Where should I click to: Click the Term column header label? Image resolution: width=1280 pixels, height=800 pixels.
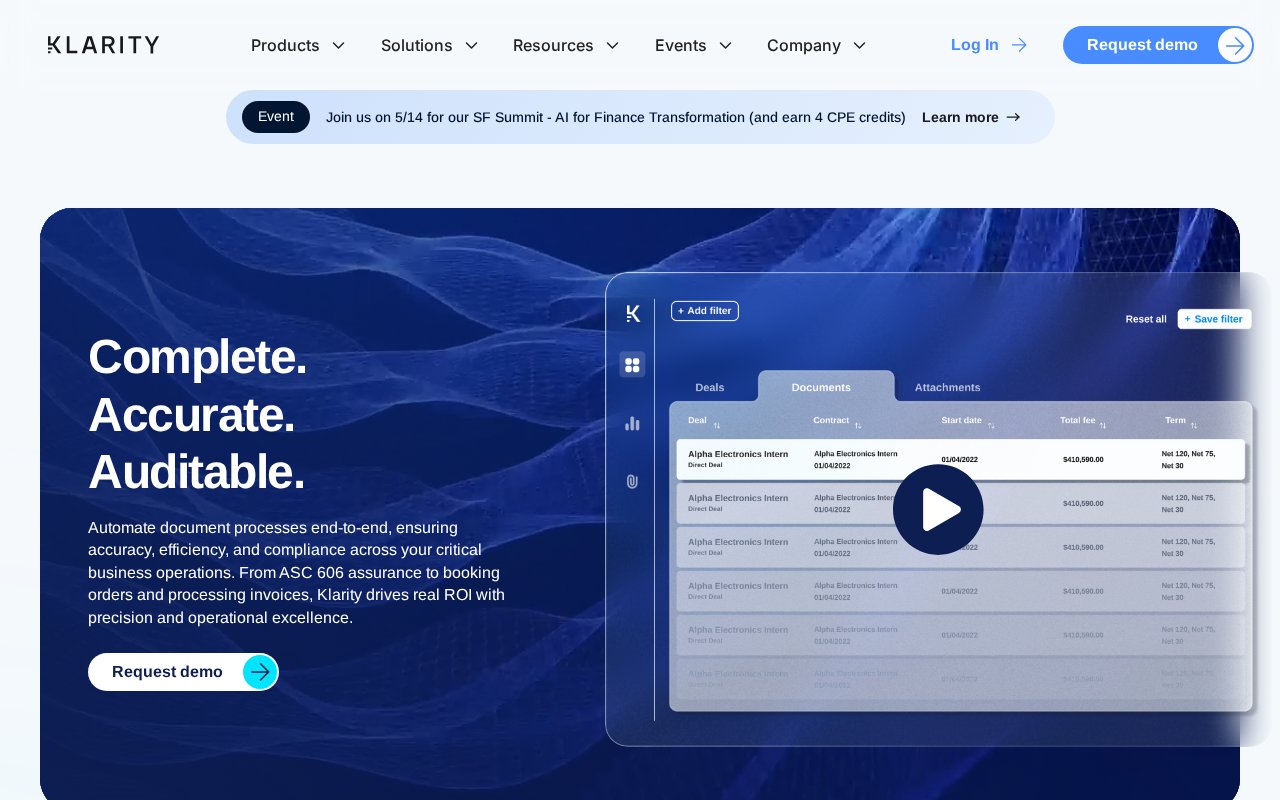(x=1175, y=420)
